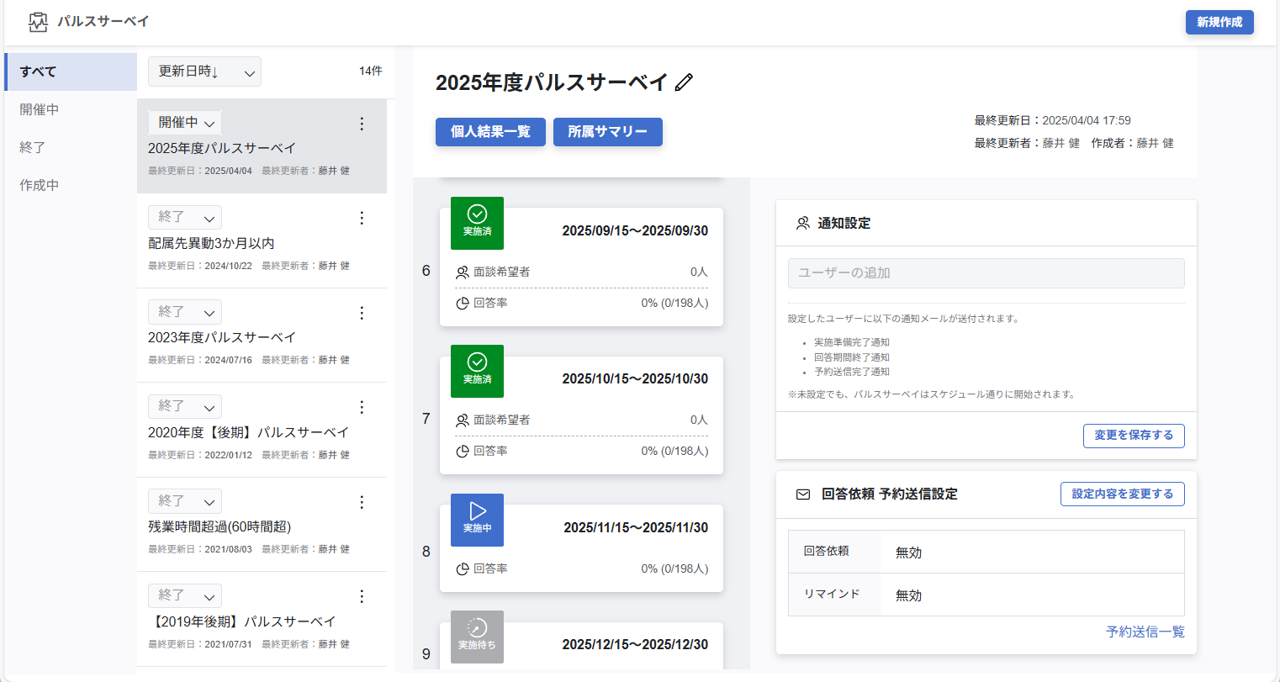This screenshot has height=682, width=1280.
Task: Open the 更新日時 sort dropdown
Action: (x=204, y=71)
